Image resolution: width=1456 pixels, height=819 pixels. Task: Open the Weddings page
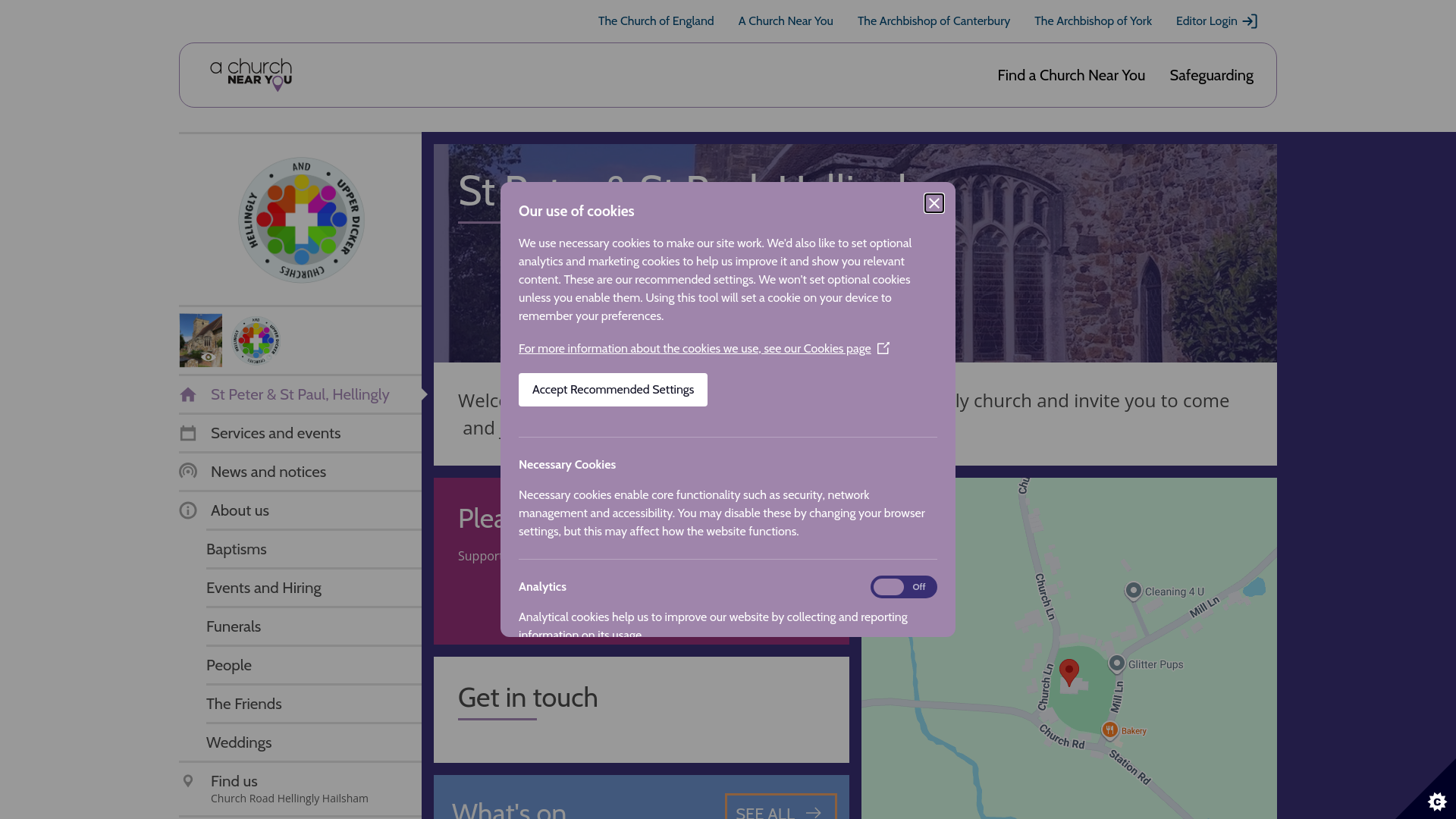pyautogui.click(x=239, y=742)
